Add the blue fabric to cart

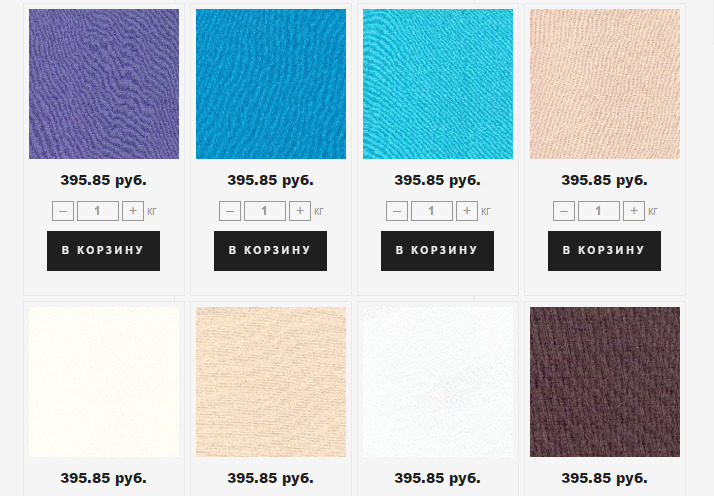[x=270, y=251]
